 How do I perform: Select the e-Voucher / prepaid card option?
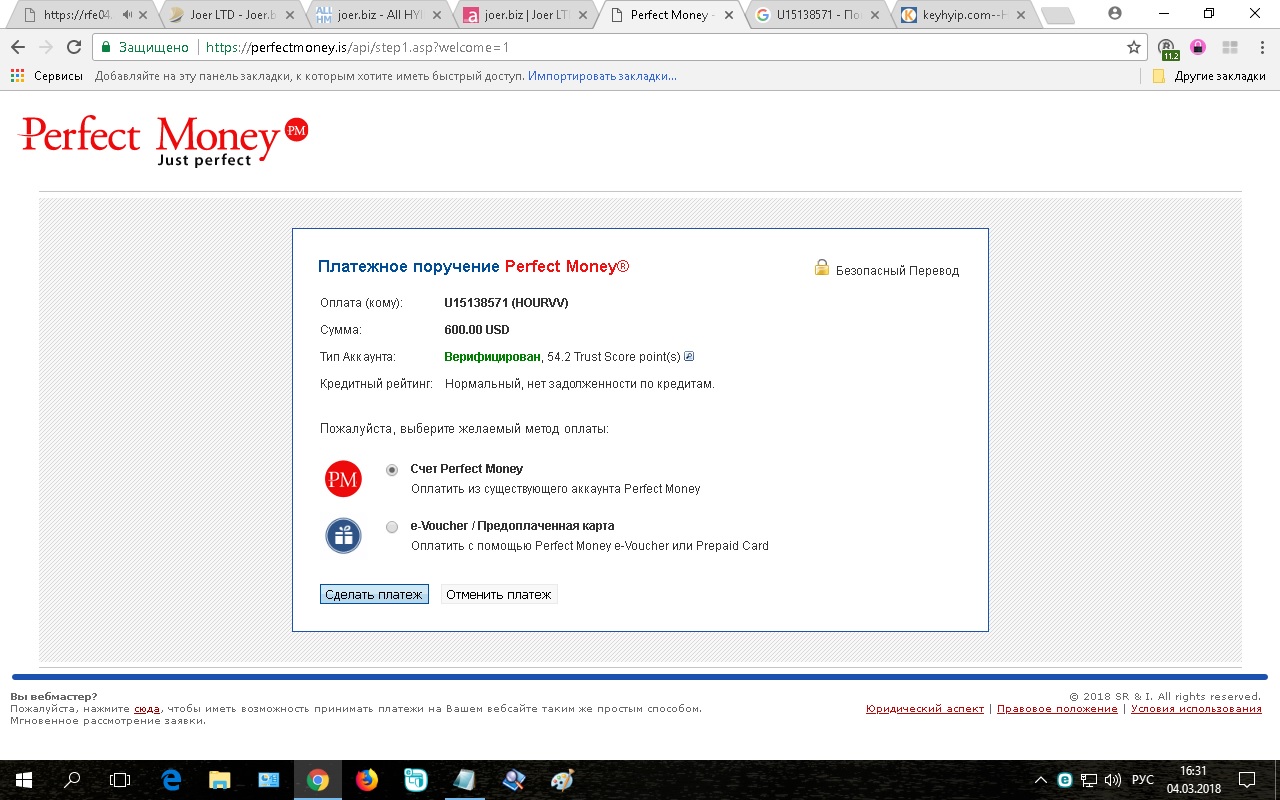(x=392, y=527)
